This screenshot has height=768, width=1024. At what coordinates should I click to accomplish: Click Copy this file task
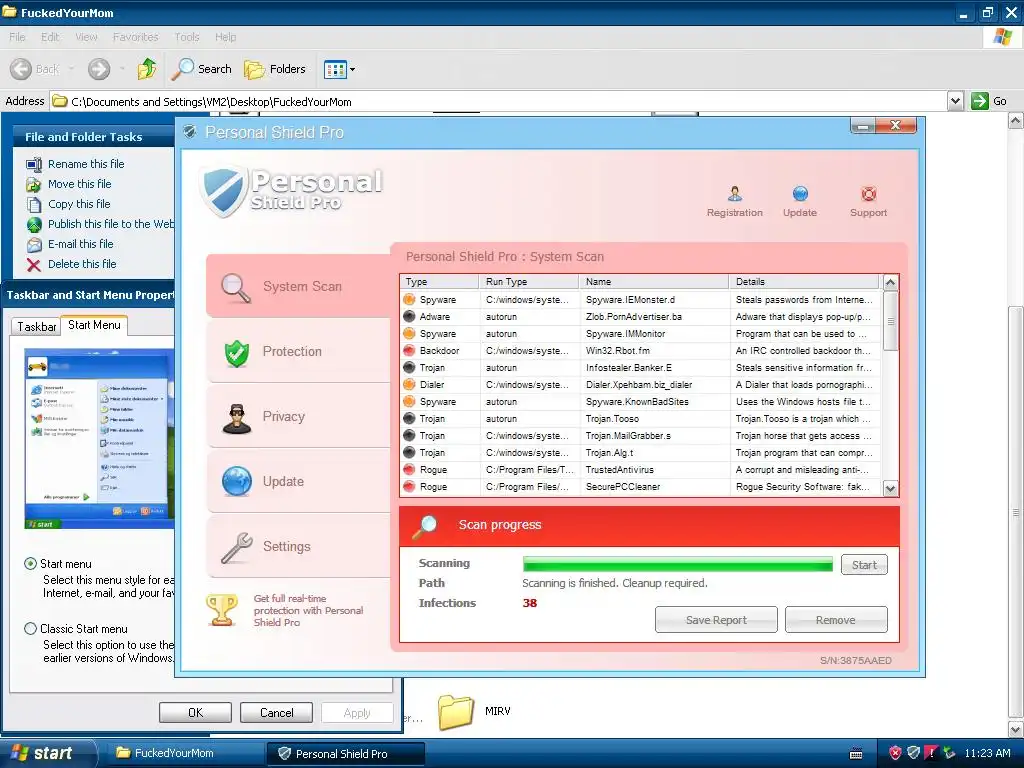tap(79, 204)
